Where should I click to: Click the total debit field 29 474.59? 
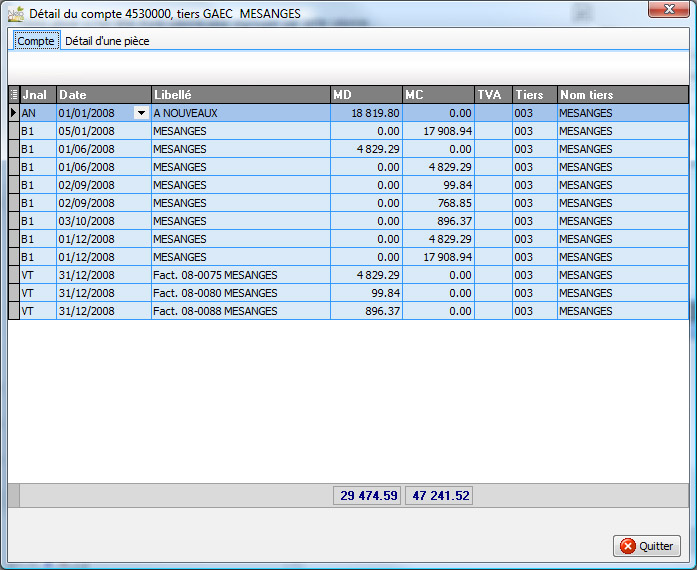(x=367, y=495)
